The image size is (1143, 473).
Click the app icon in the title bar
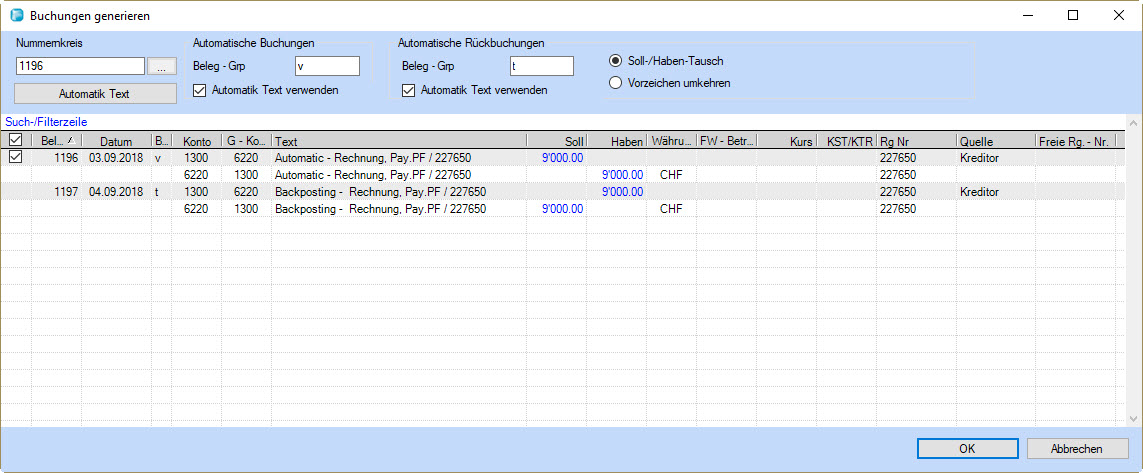(16, 16)
